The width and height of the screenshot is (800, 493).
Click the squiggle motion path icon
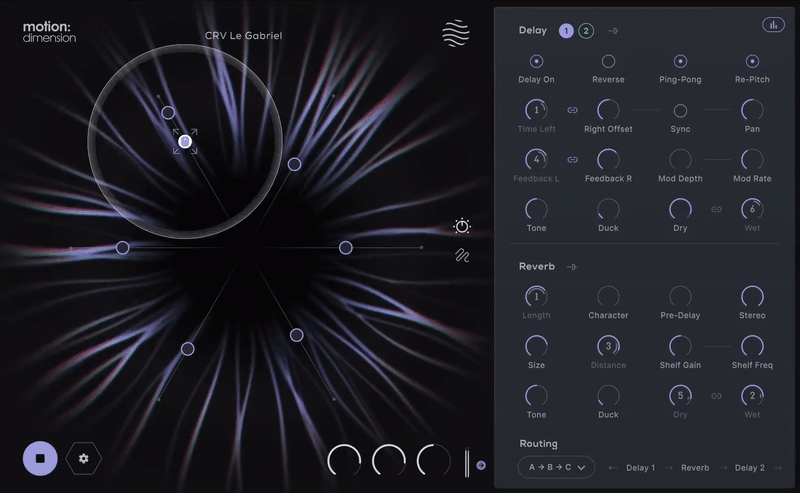[462, 255]
